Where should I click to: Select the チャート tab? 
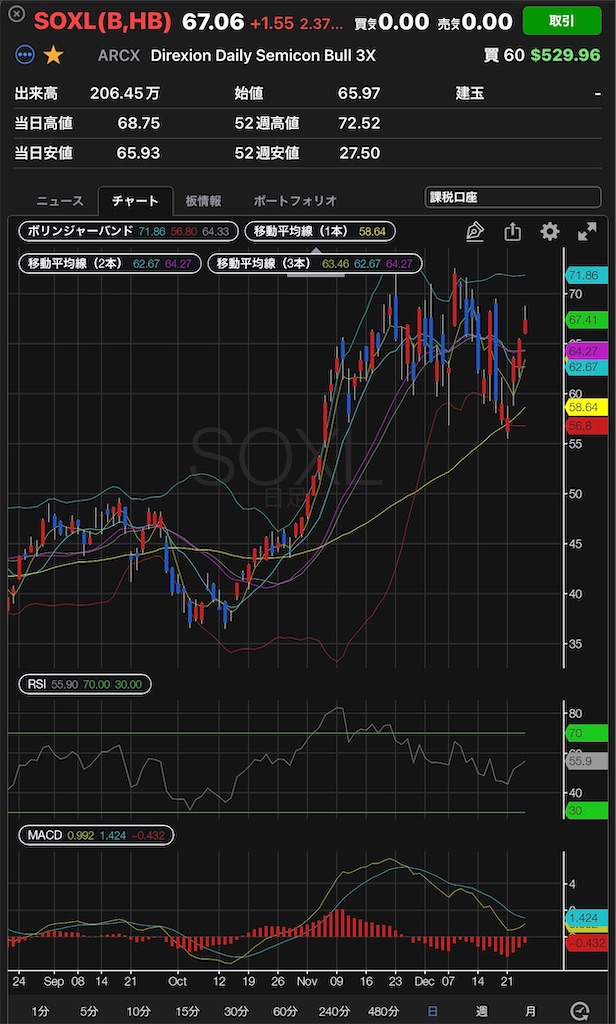click(x=135, y=200)
